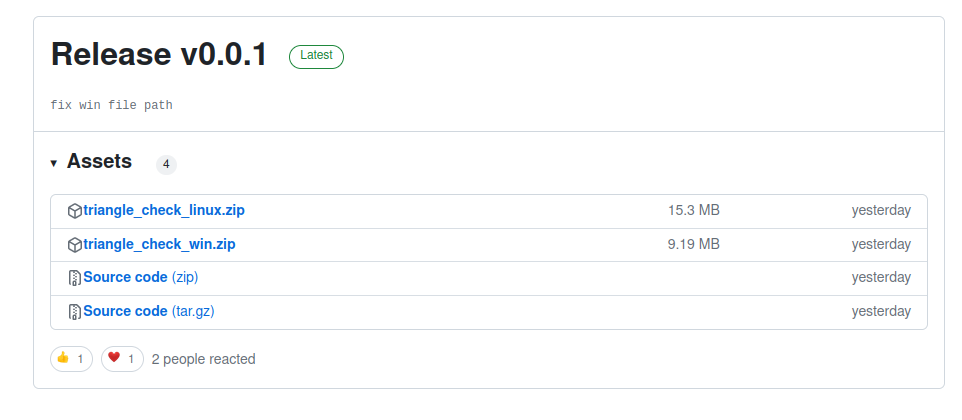Click the assets count badge showing 4
This screenshot has width=962, height=420.
(166, 164)
